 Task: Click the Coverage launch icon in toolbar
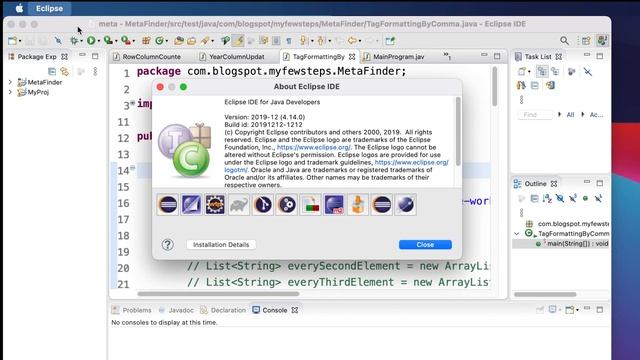[x=108, y=40]
